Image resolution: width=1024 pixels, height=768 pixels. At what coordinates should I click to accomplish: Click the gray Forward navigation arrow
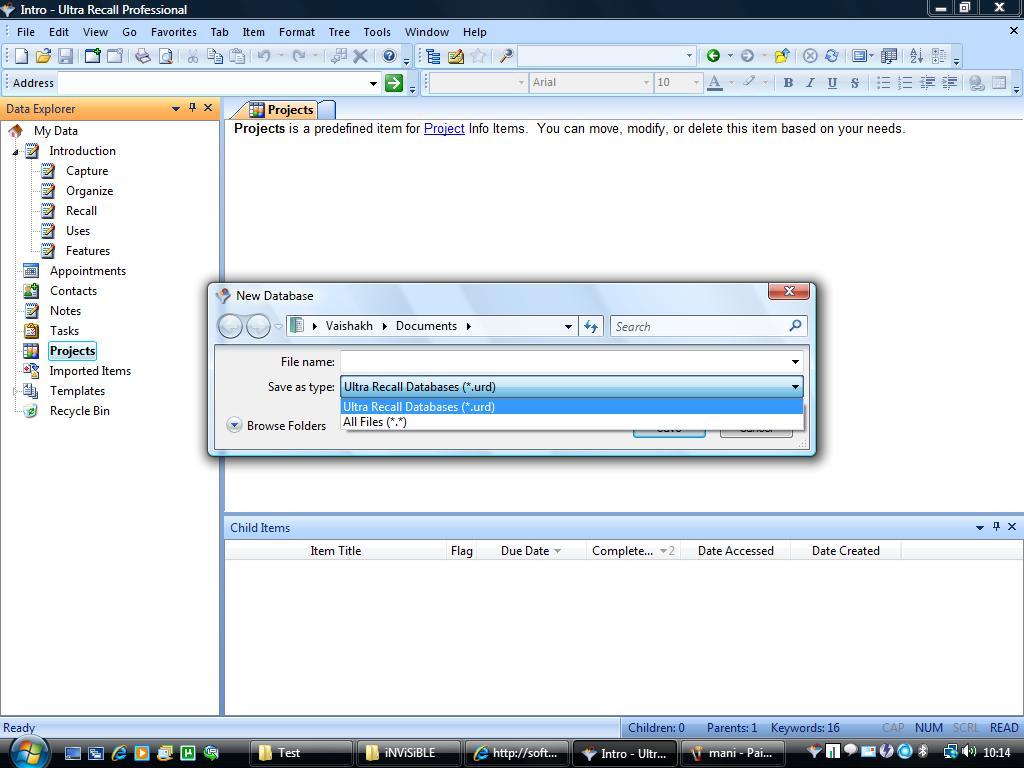tap(748, 56)
